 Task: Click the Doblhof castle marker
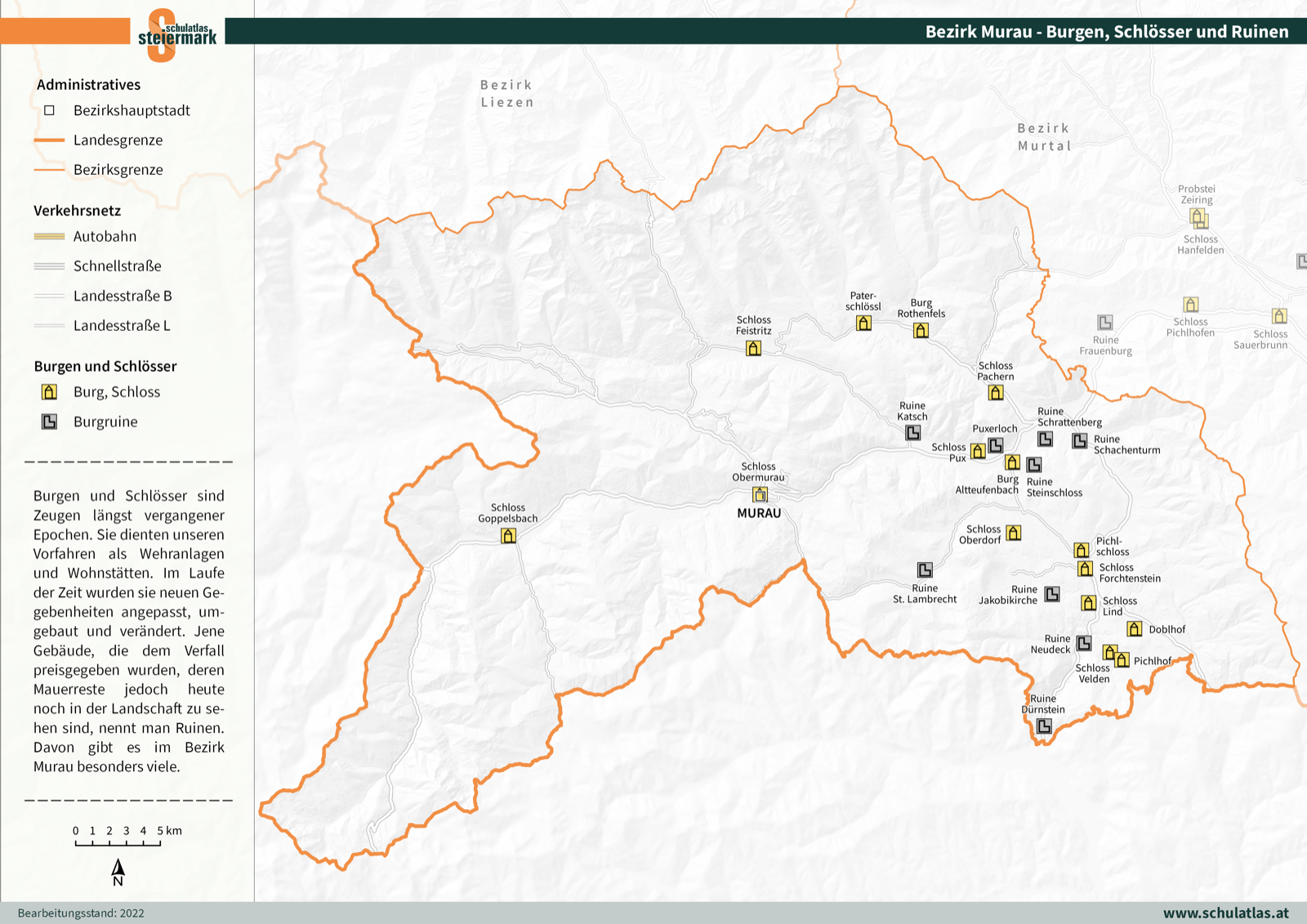click(1135, 629)
